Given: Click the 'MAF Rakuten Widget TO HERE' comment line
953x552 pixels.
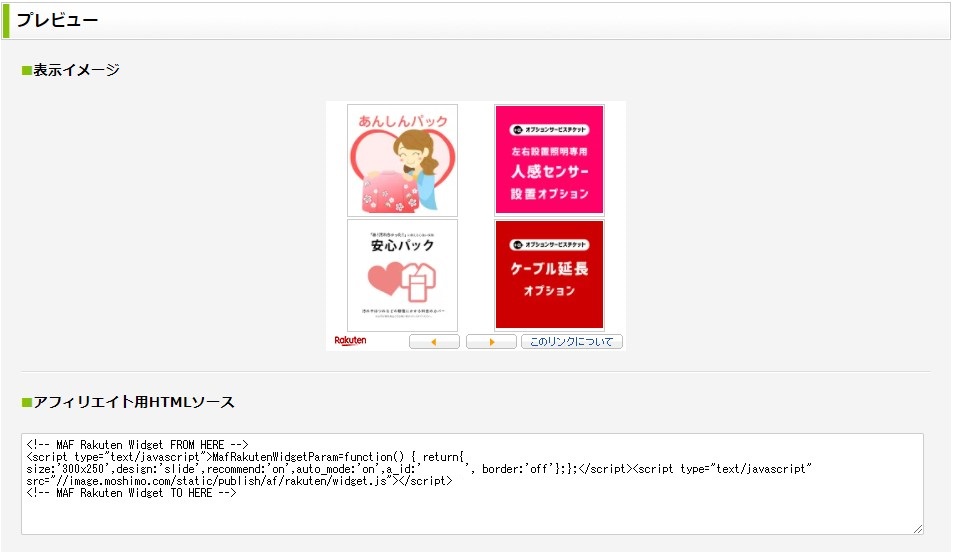Looking at the screenshot, I should click(131, 493).
